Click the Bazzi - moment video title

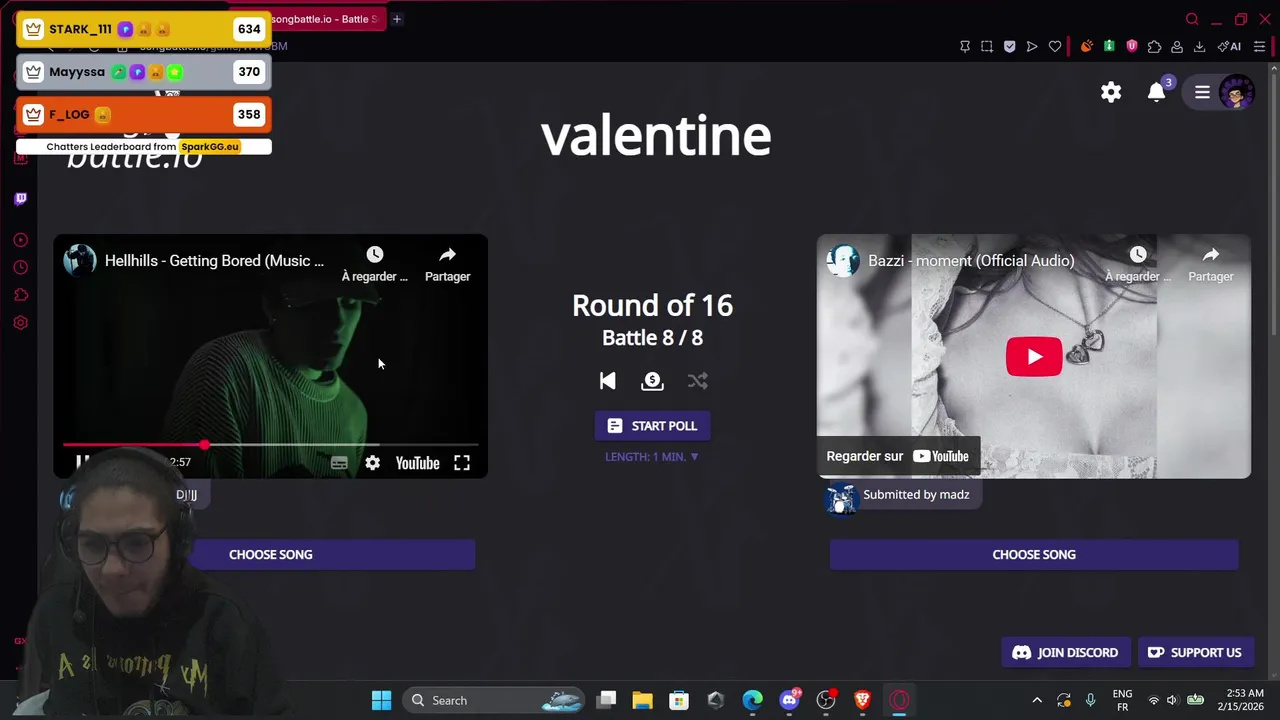coord(971,260)
